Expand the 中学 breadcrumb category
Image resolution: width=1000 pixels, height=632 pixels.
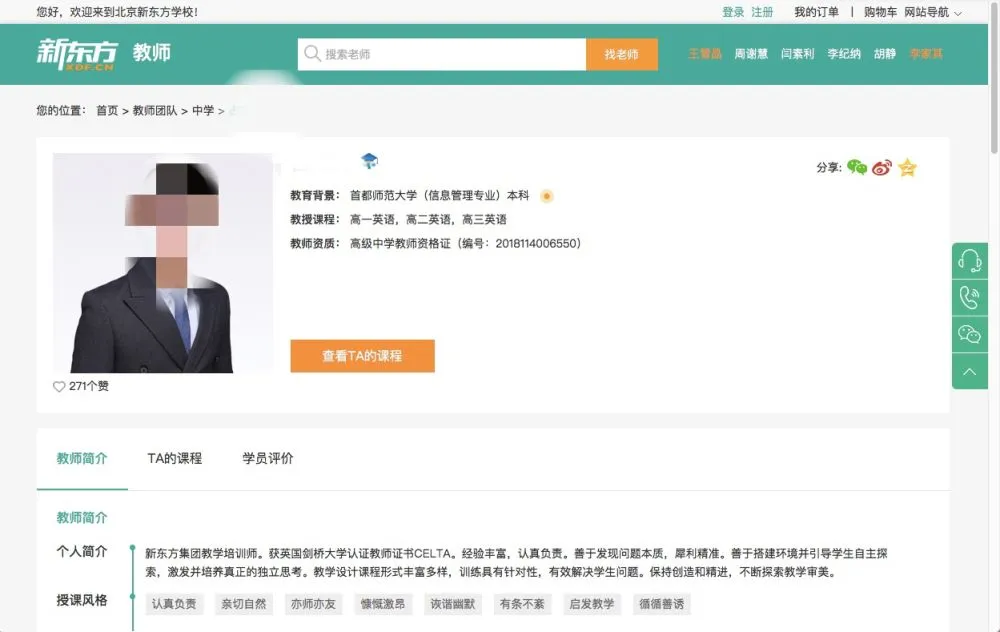204,112
